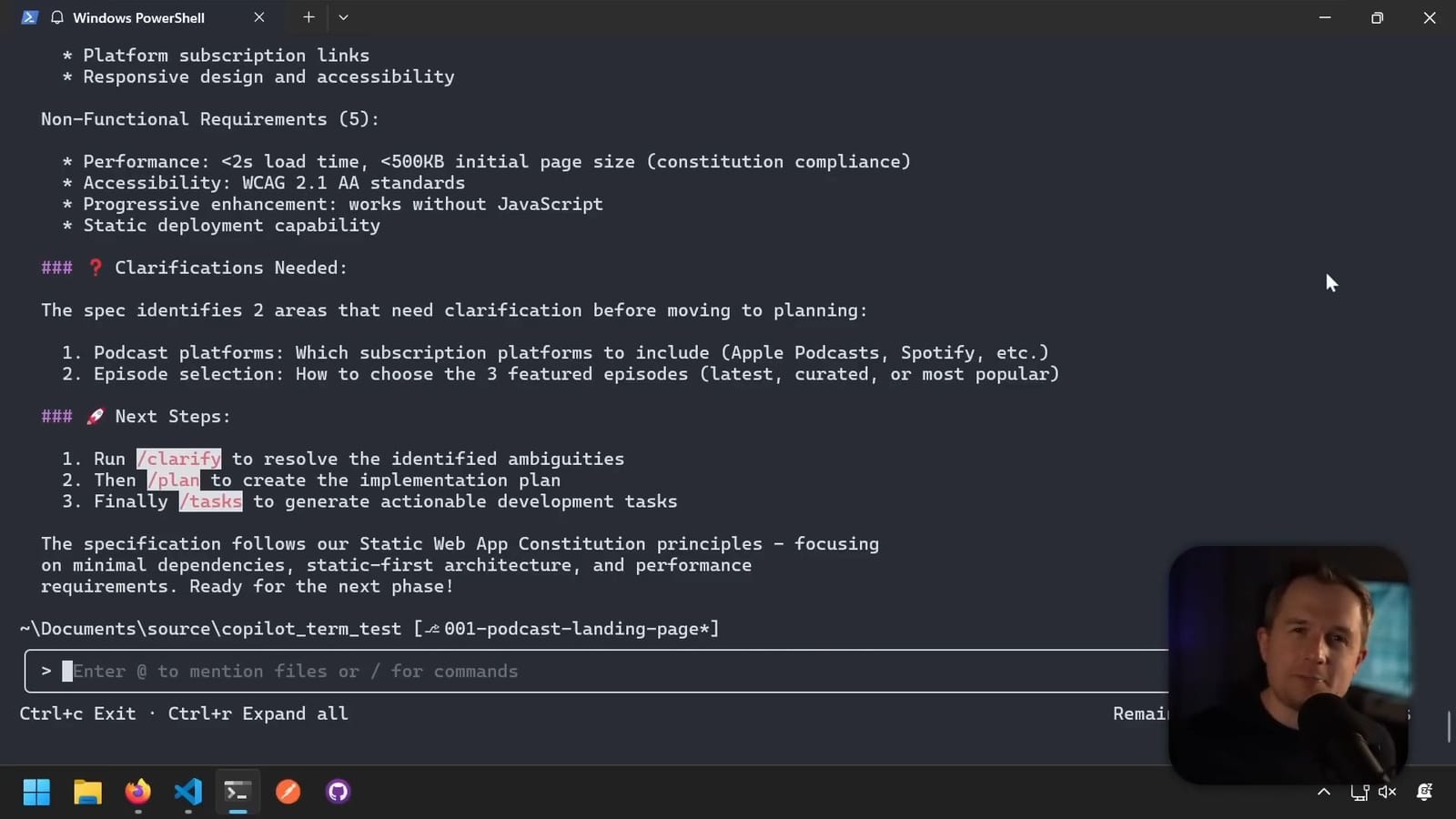Open GitHub Desktop from the taskbar
The width and height of the screenshot is (1456, 819).
pyautogui.click(x=338, y=792)
